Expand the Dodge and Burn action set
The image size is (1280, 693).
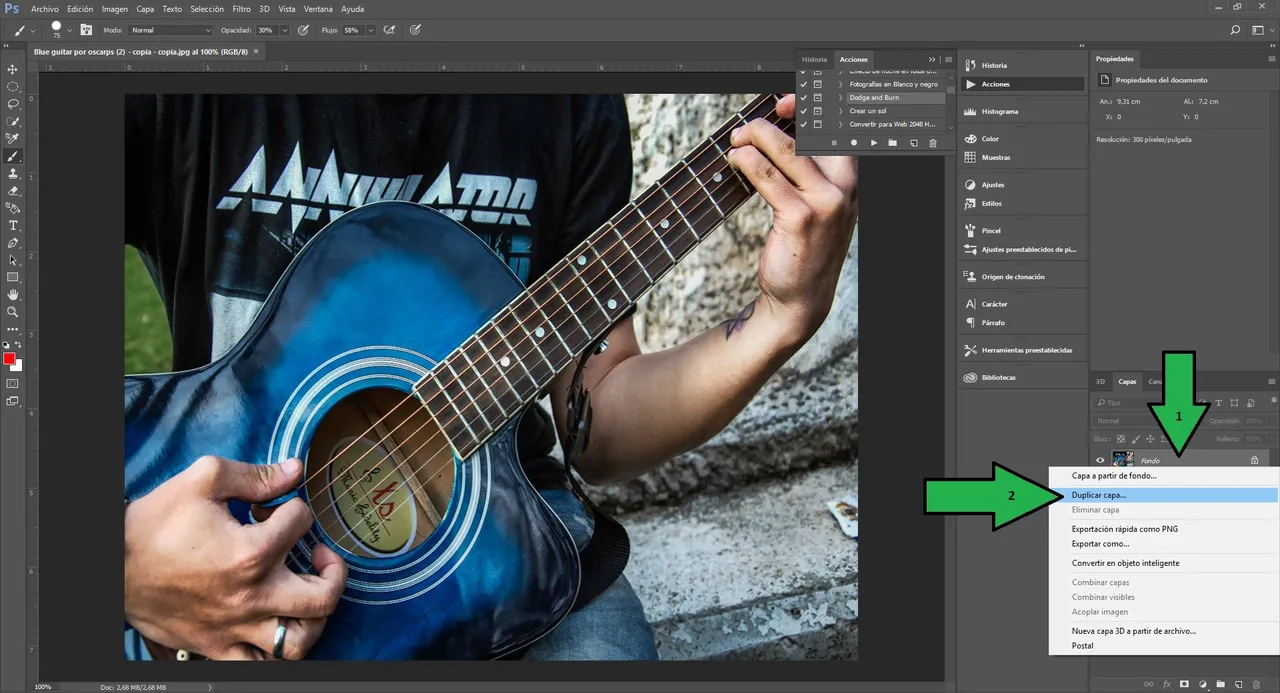(x=841, y=98)
